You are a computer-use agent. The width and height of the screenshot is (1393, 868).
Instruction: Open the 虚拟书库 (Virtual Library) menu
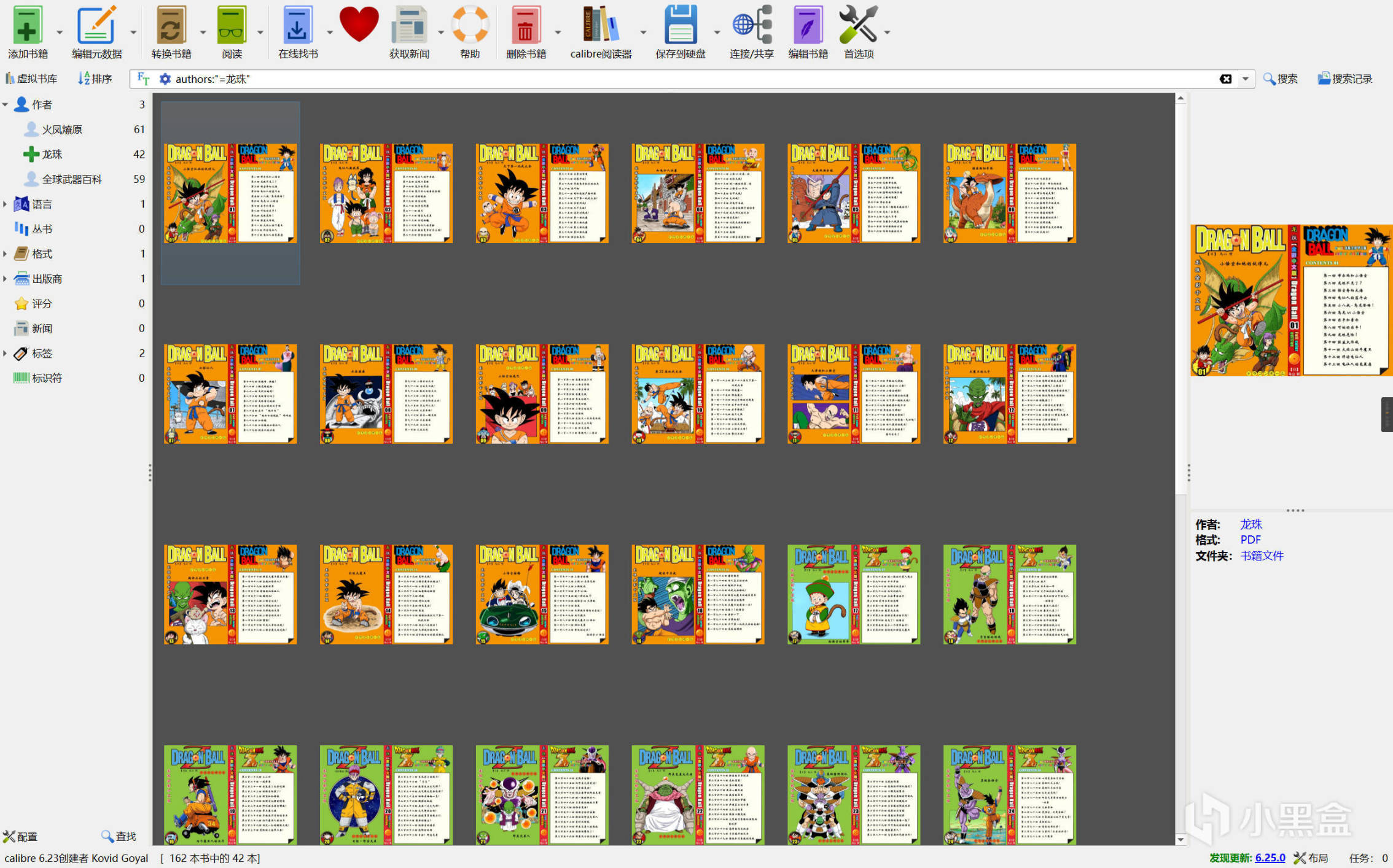[x=31, y=79]
